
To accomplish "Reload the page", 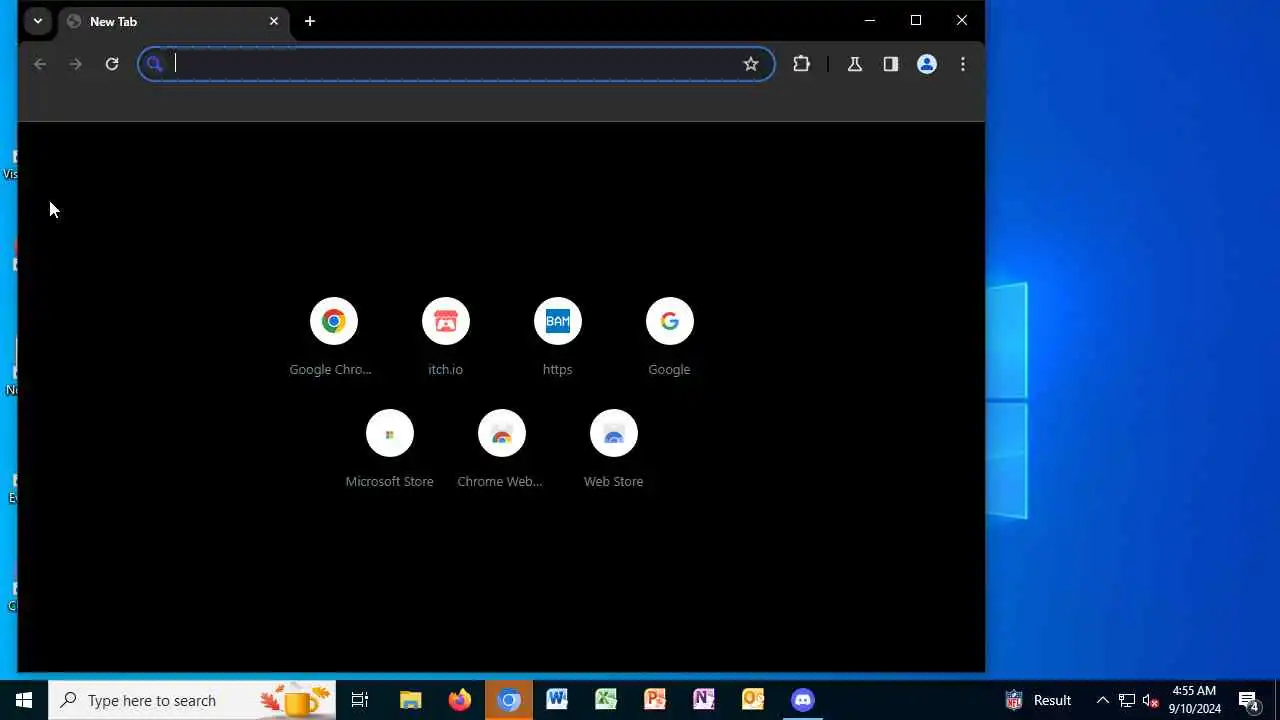I will click(112, 64).
